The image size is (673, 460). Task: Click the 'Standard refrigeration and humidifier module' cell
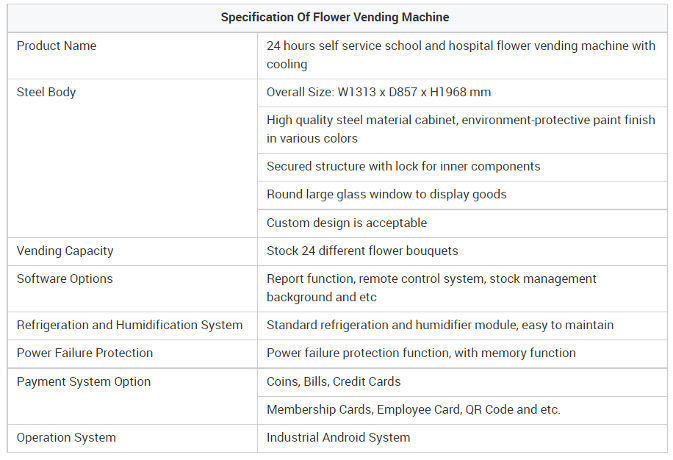click(x=440, y=324)
